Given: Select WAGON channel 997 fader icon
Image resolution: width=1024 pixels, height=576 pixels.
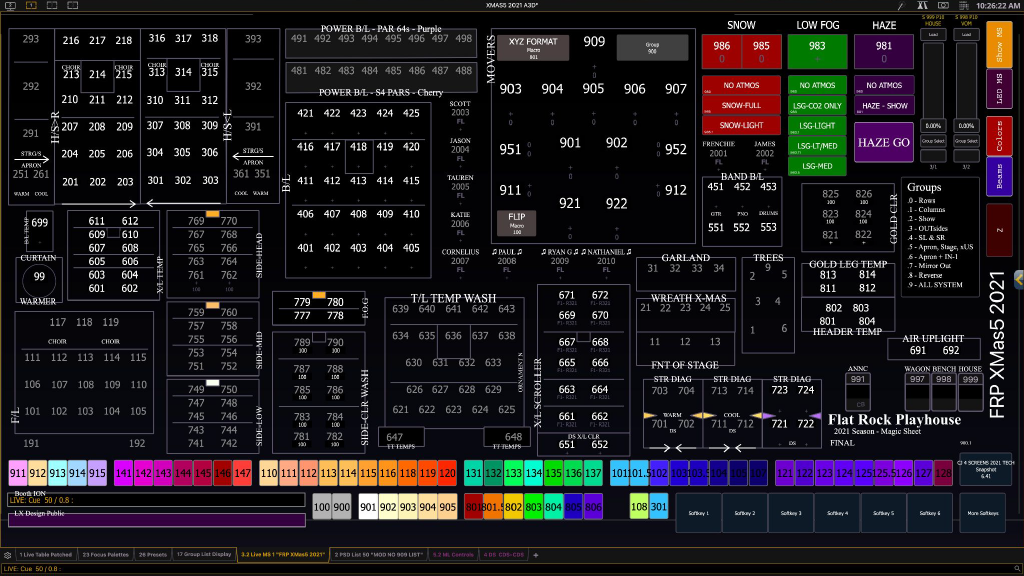Looking at the screenshot, I should coord(918,391).
